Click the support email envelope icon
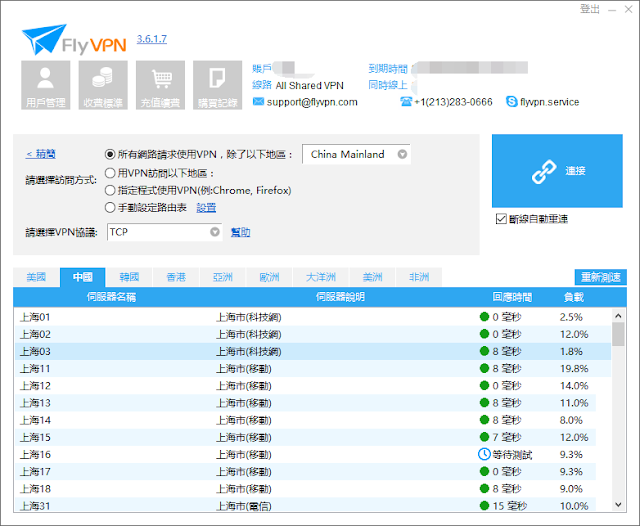 tap(258, 101)
